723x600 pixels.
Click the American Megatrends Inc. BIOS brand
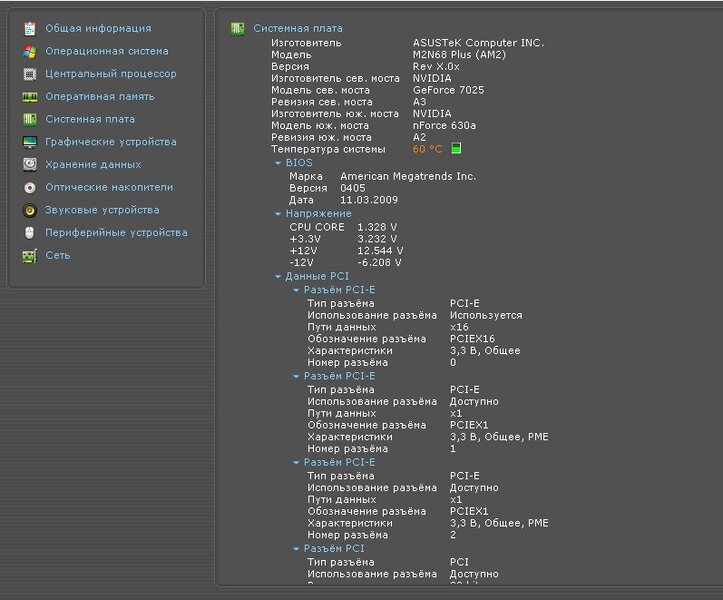408,176
